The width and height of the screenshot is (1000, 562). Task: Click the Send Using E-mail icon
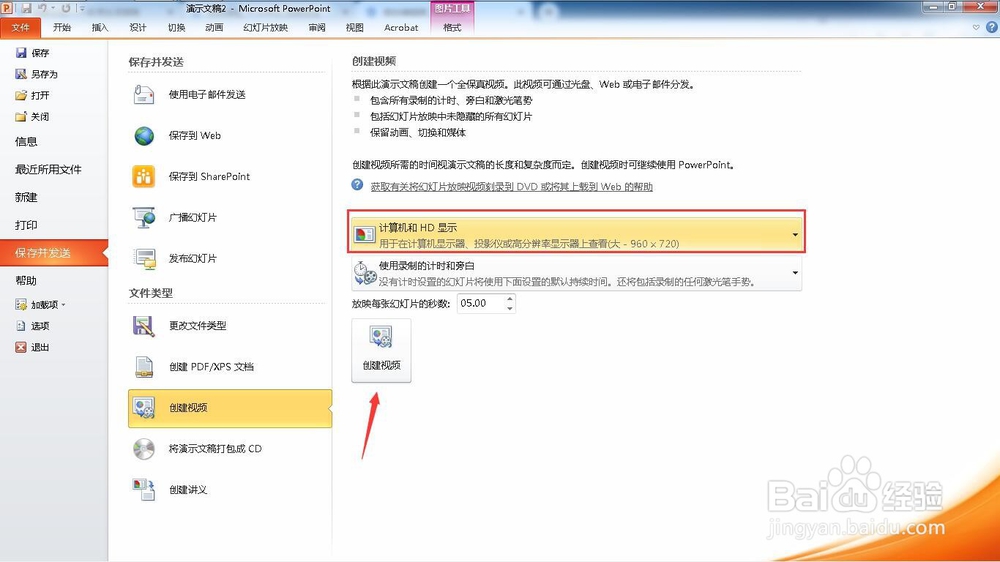(x=144, y=94)
